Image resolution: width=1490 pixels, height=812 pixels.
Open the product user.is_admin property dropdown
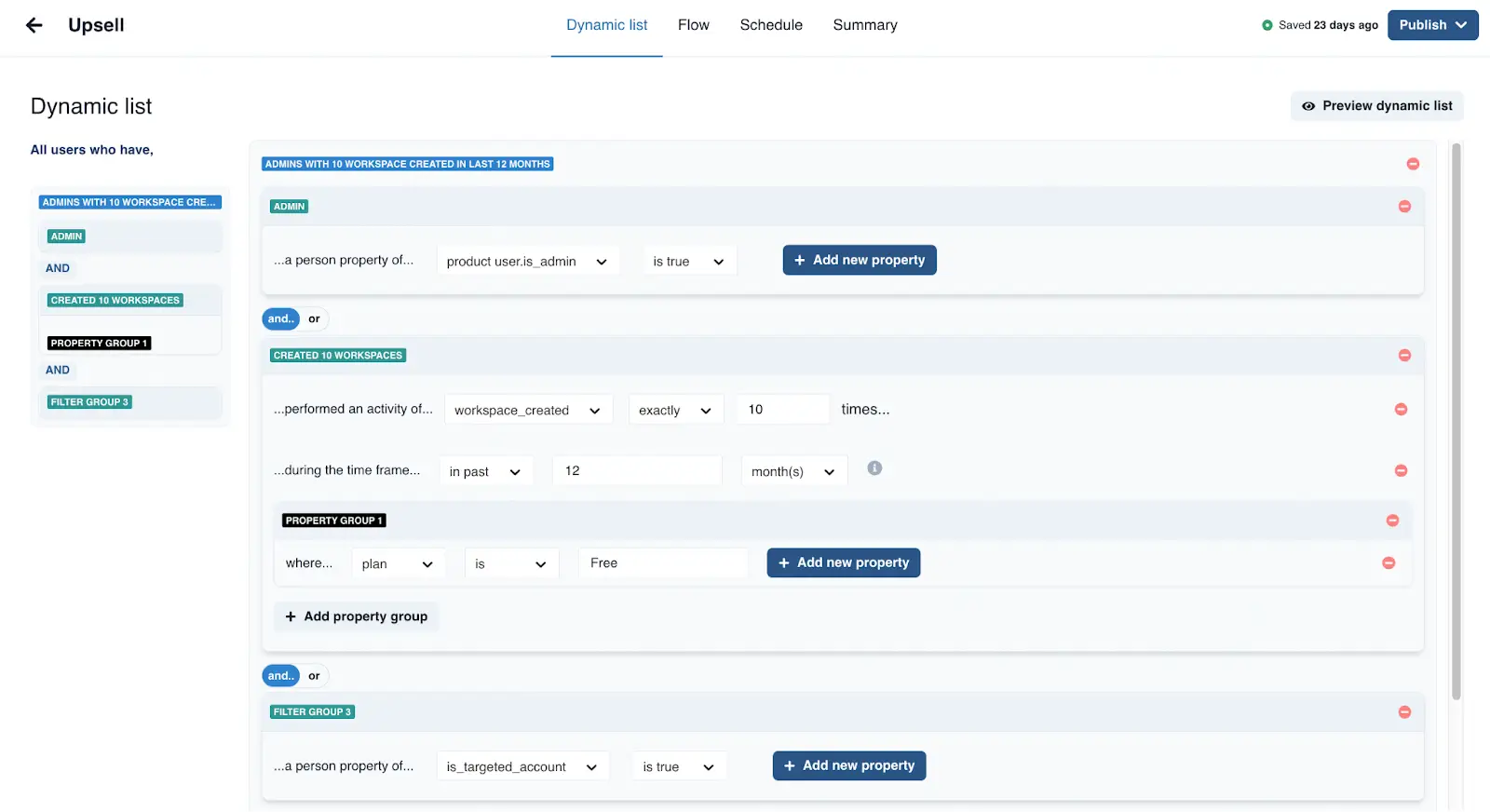(526, 262)
